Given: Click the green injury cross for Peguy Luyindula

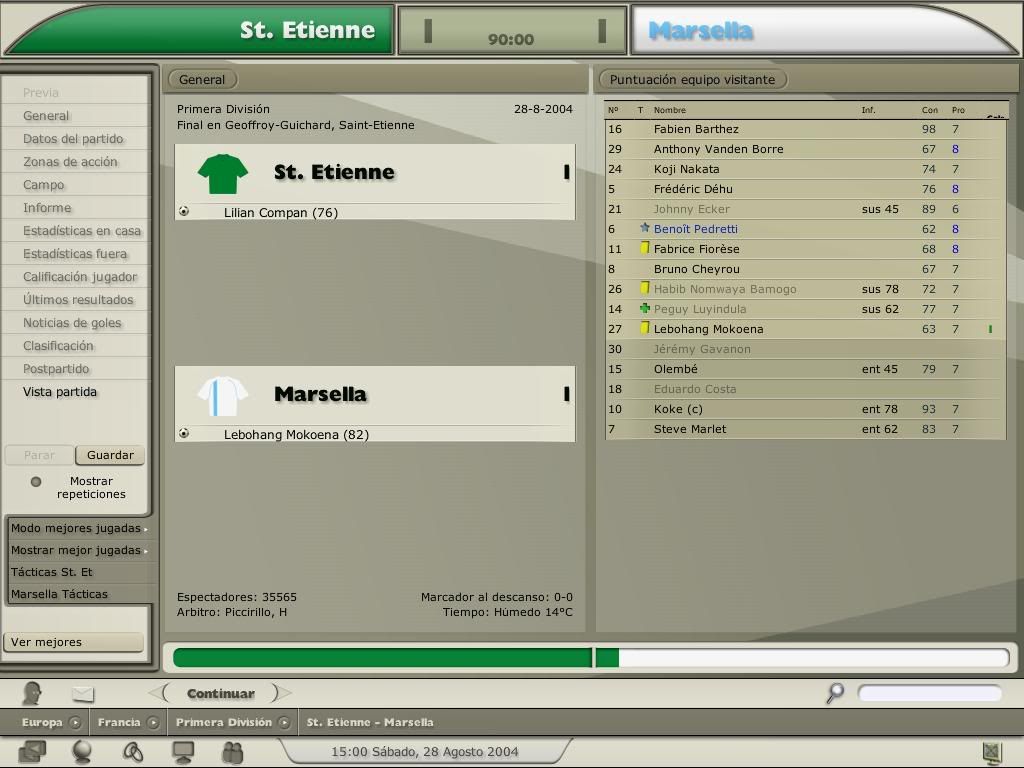Looking at the screenshot, I should pos(645,308).
